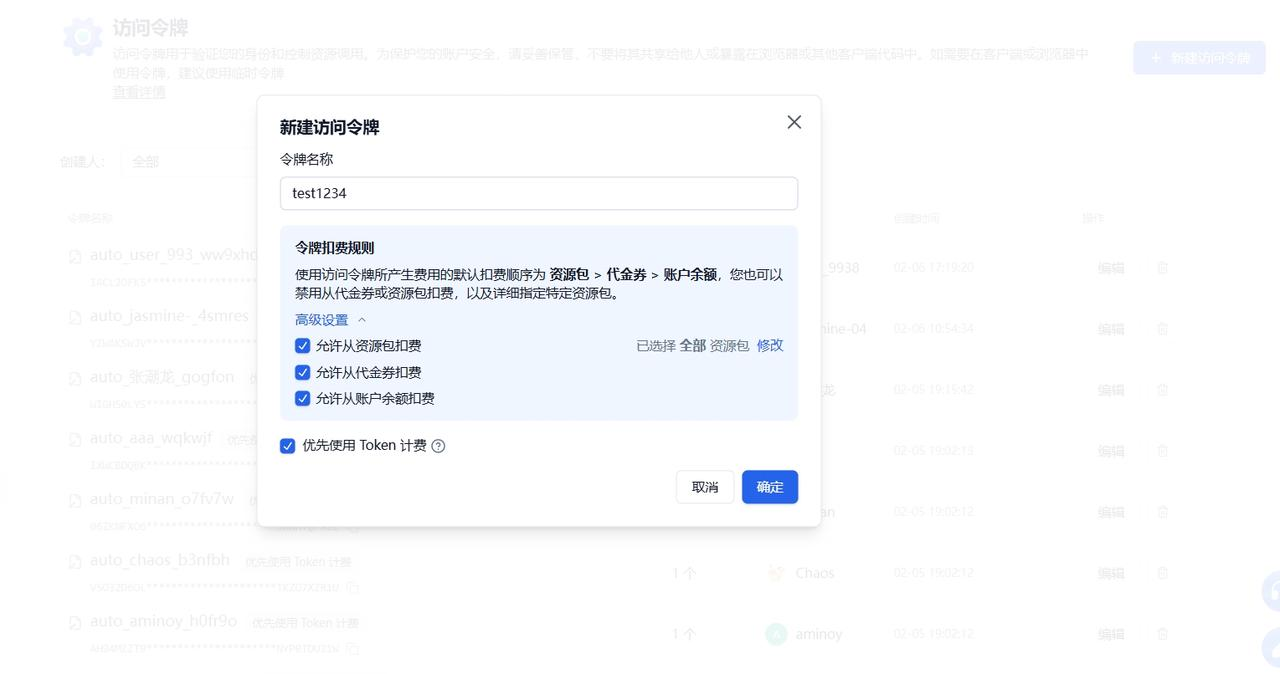Click trash icon in auto_aaa_wqkwjf row

coord(1162,451)
